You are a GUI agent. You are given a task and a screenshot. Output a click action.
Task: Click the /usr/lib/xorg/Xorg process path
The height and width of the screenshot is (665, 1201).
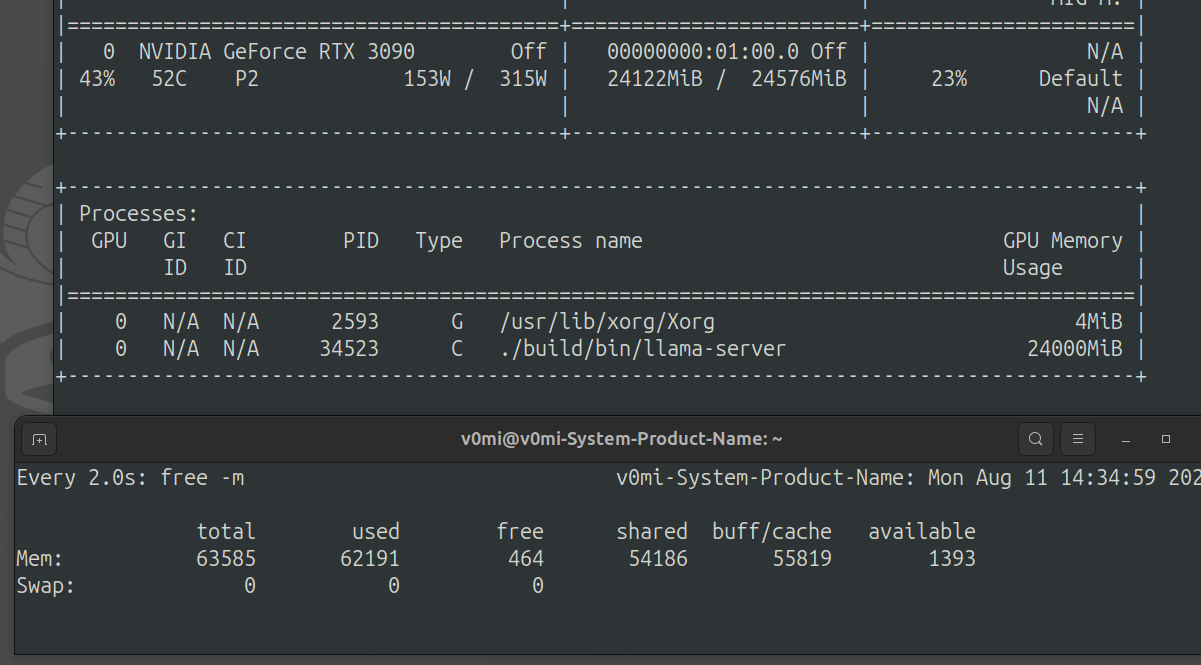coord(607,322)
